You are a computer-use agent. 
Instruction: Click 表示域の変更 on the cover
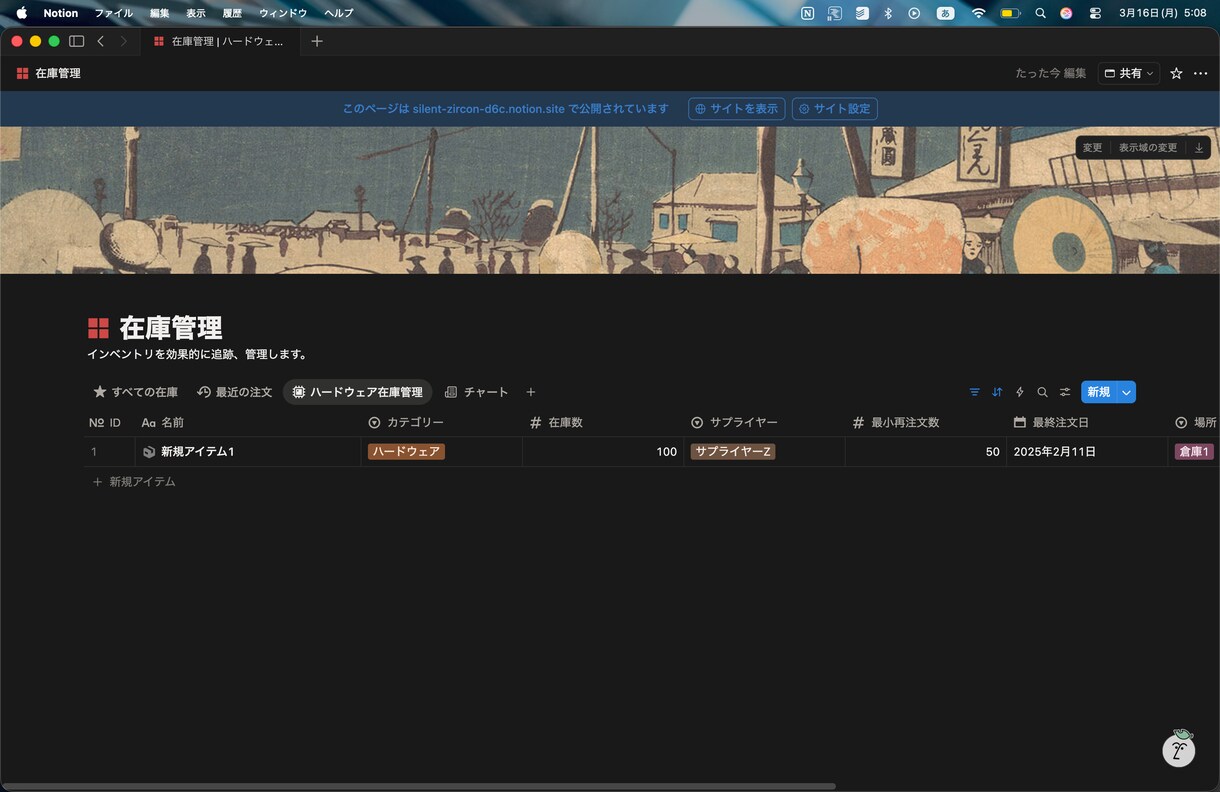1148,148
